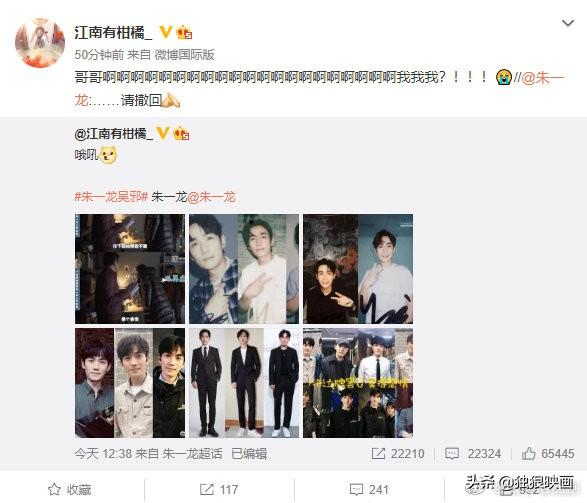Open 江南有柑橘_ profile avatar

40,43
